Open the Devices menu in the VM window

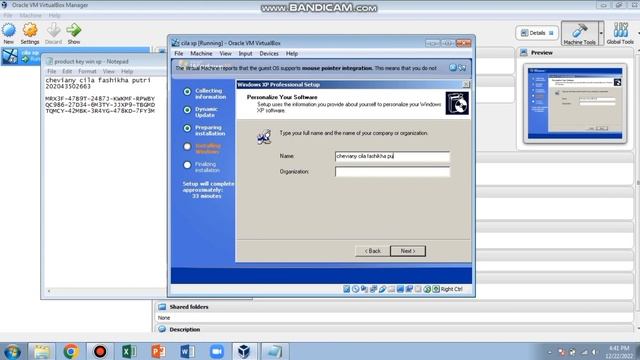click(269, 53)
